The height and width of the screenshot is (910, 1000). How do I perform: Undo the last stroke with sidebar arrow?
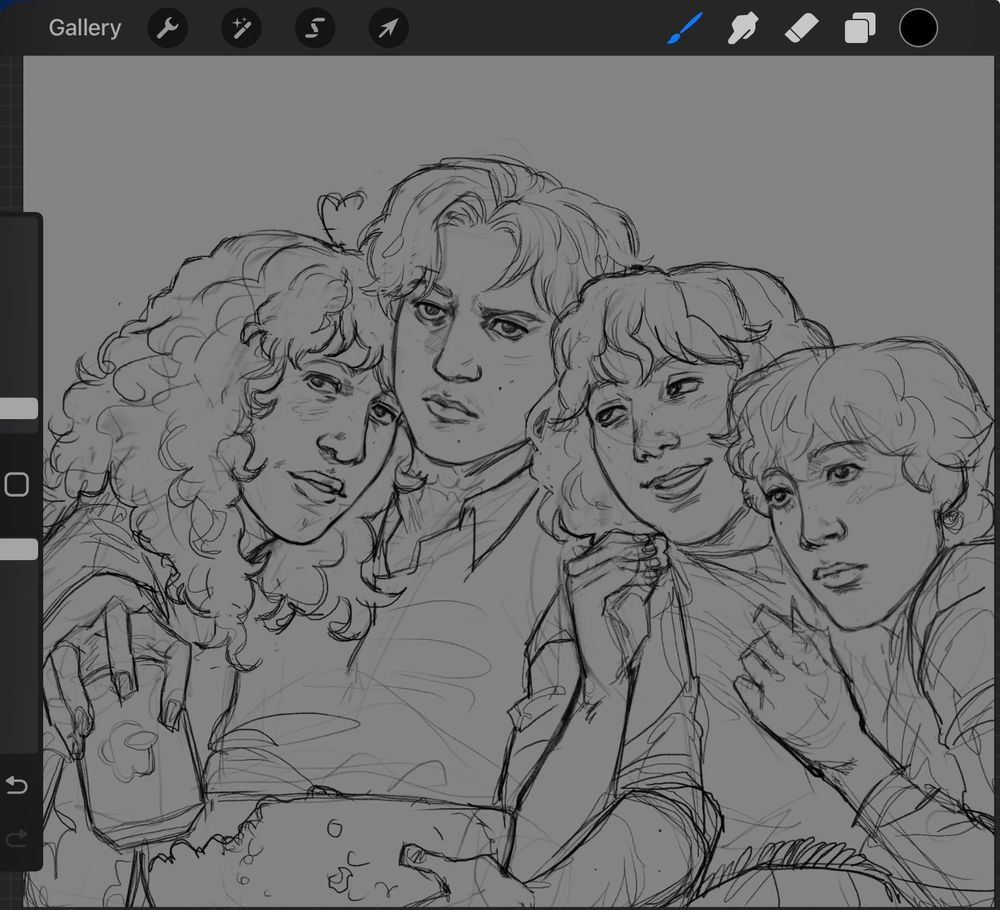coord(17,786)
